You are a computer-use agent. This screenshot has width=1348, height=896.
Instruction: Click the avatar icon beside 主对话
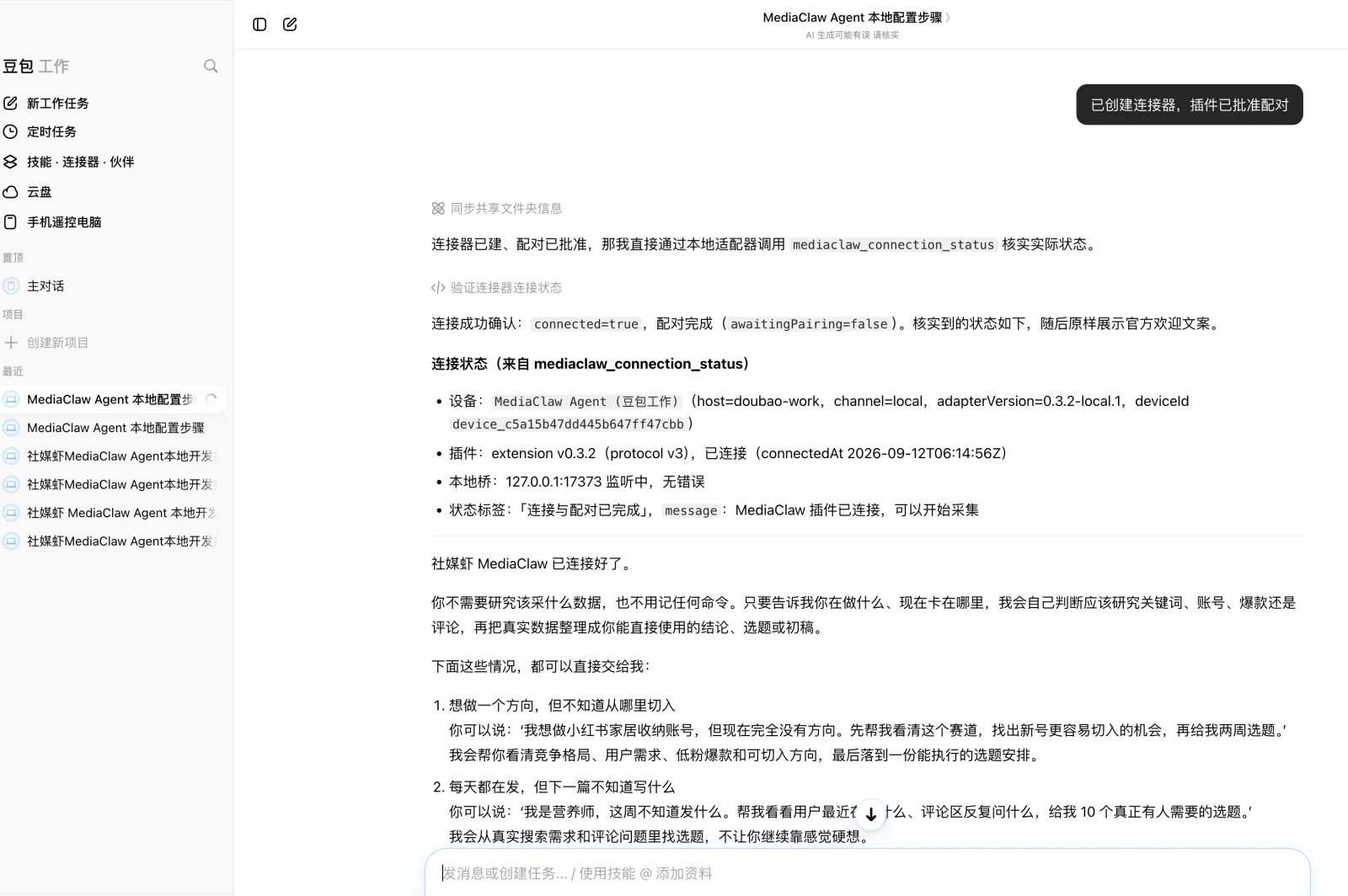pos(11,286)
